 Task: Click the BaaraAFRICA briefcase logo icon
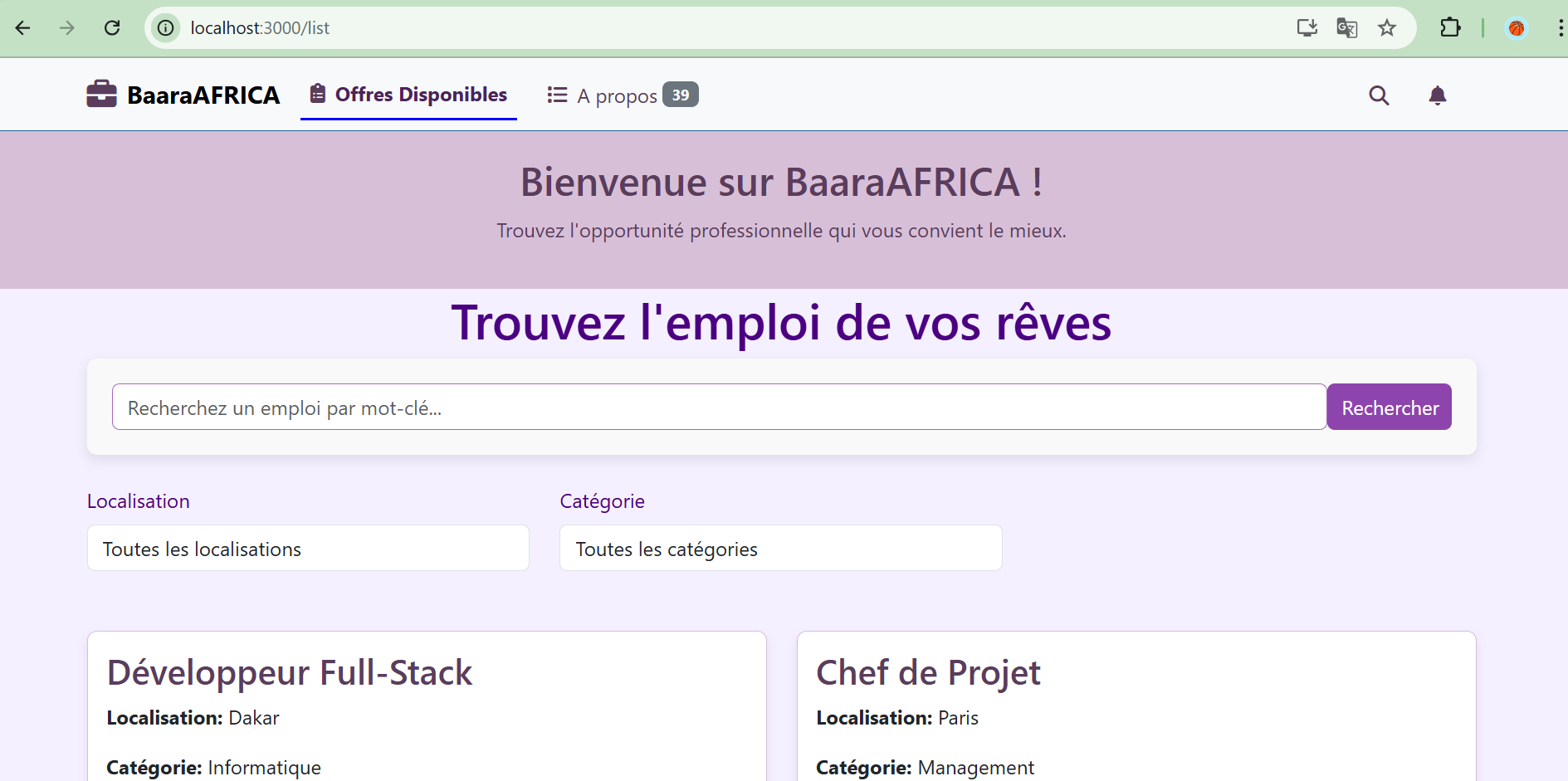coord(101,94)
